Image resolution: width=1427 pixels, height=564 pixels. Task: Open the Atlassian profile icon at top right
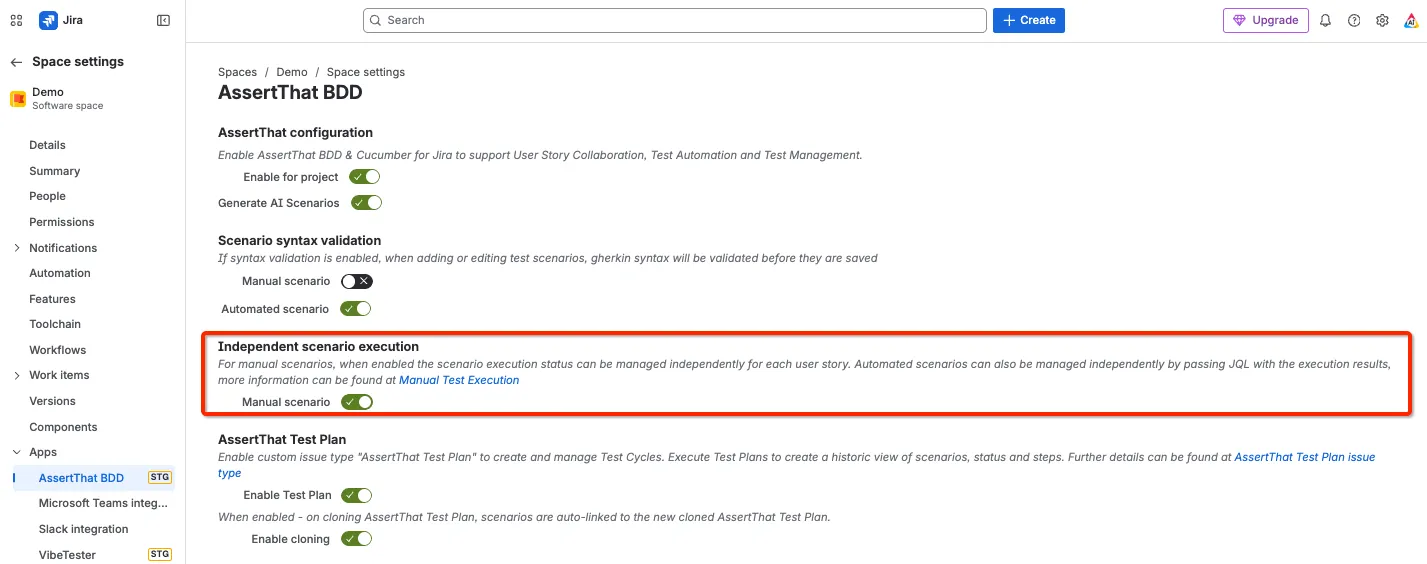pos(1410,20)
